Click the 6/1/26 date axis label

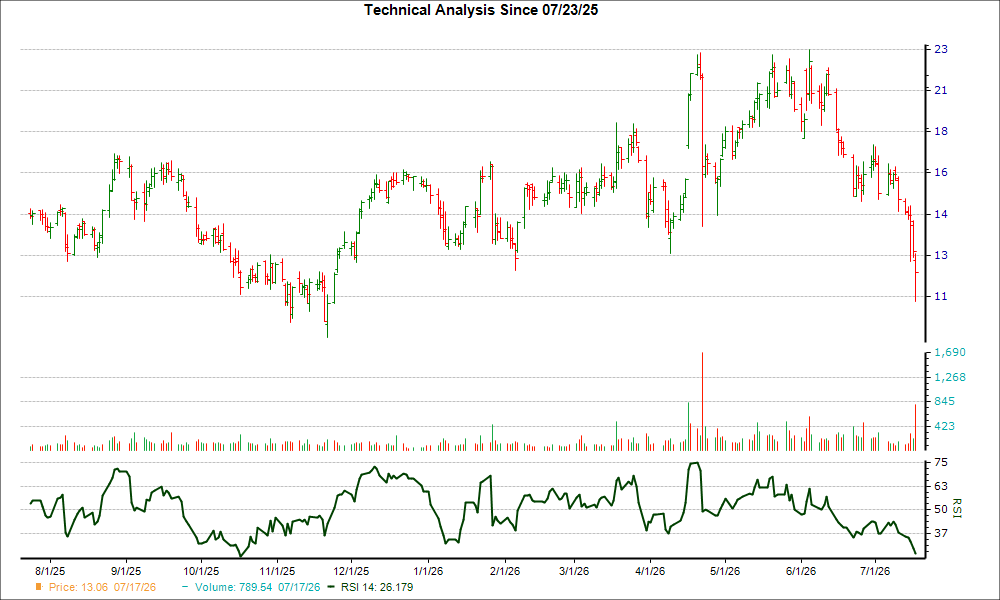[801, 571]
